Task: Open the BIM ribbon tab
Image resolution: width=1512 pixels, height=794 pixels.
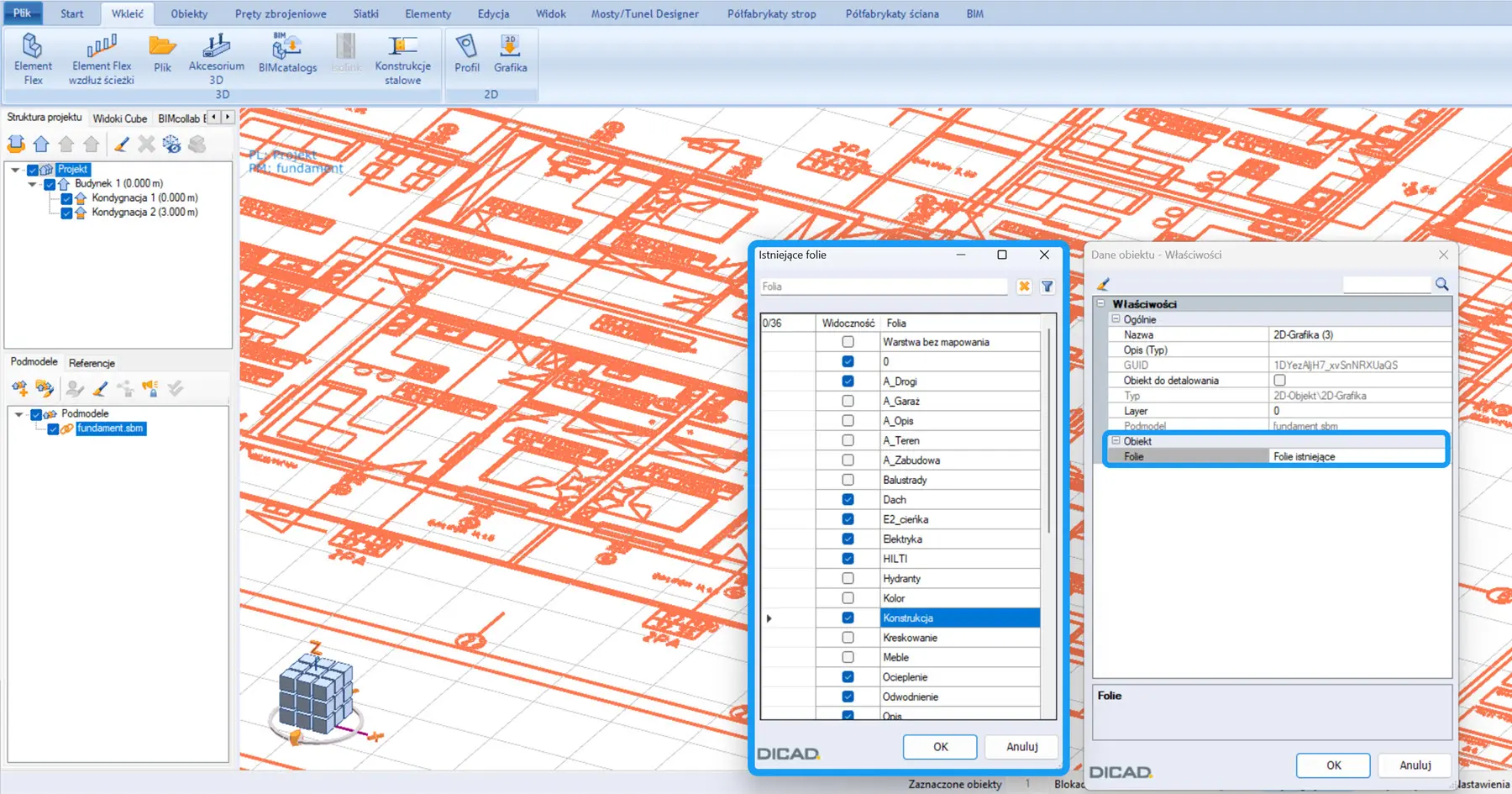Action: tap(974, 13)
